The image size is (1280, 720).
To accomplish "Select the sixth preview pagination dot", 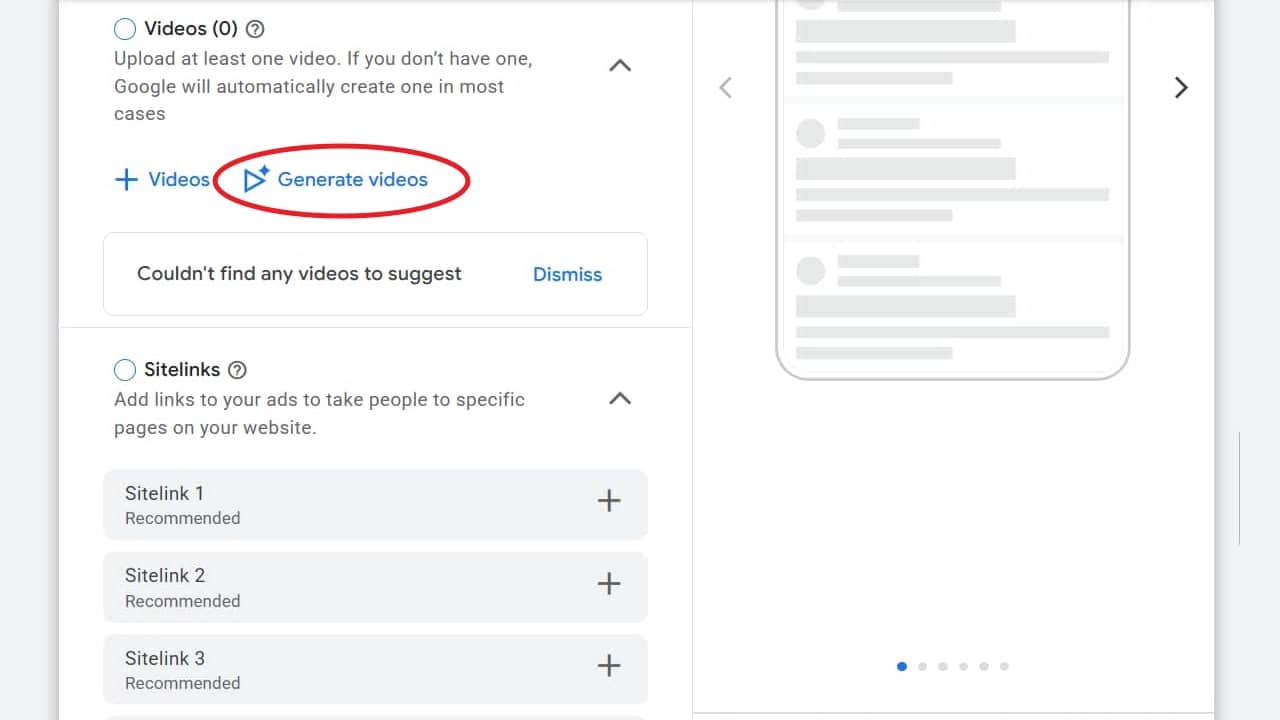I will point(1004,666).
